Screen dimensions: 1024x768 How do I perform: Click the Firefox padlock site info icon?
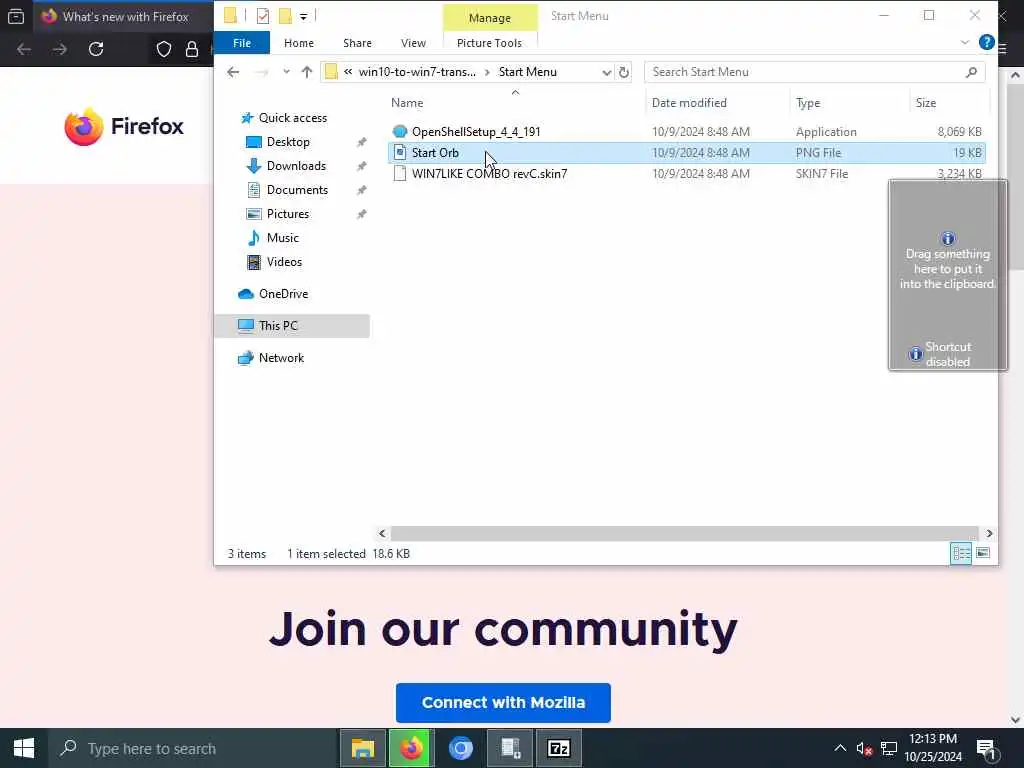(x=191, y=49)
